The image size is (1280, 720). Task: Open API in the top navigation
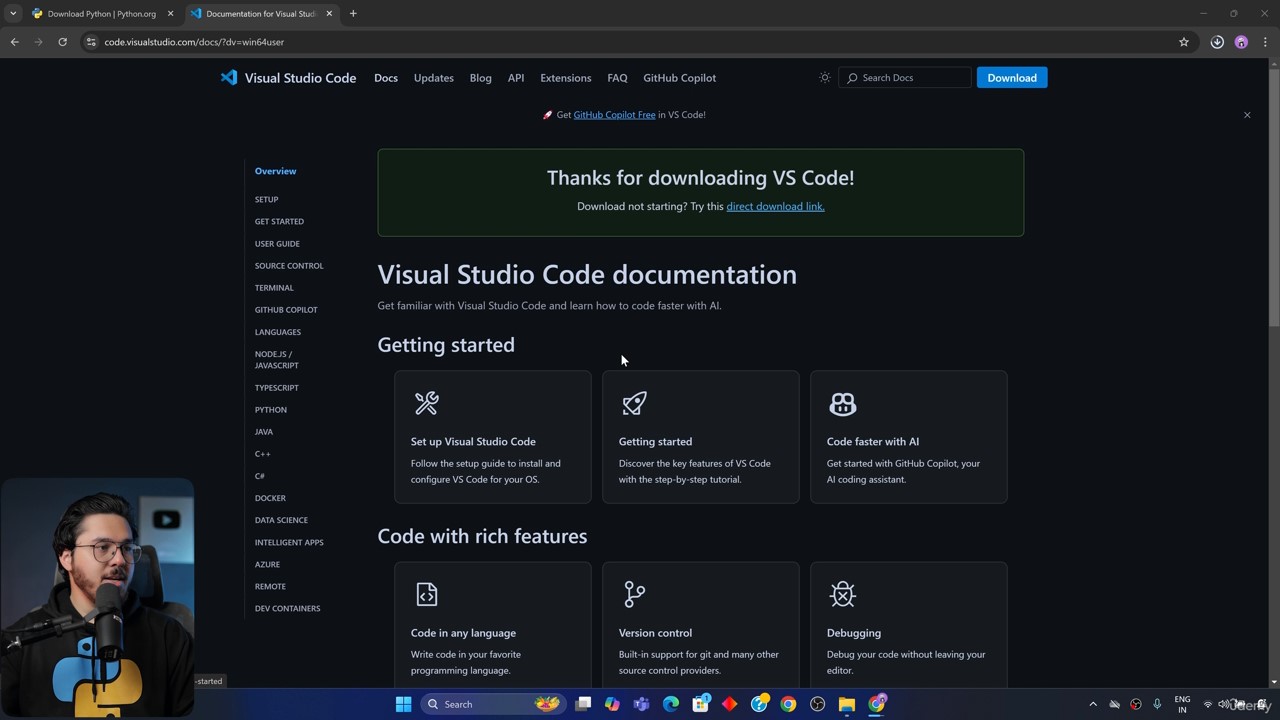(x=516, y=78)
